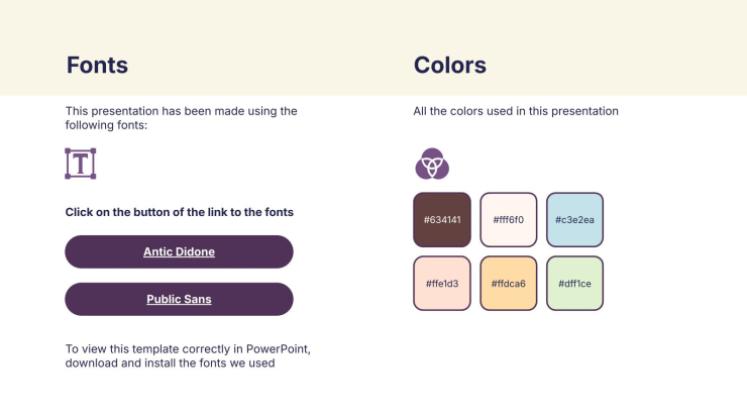
Task: Pick the cream #fff6f0 color swatch
Action: pos(508,219)
